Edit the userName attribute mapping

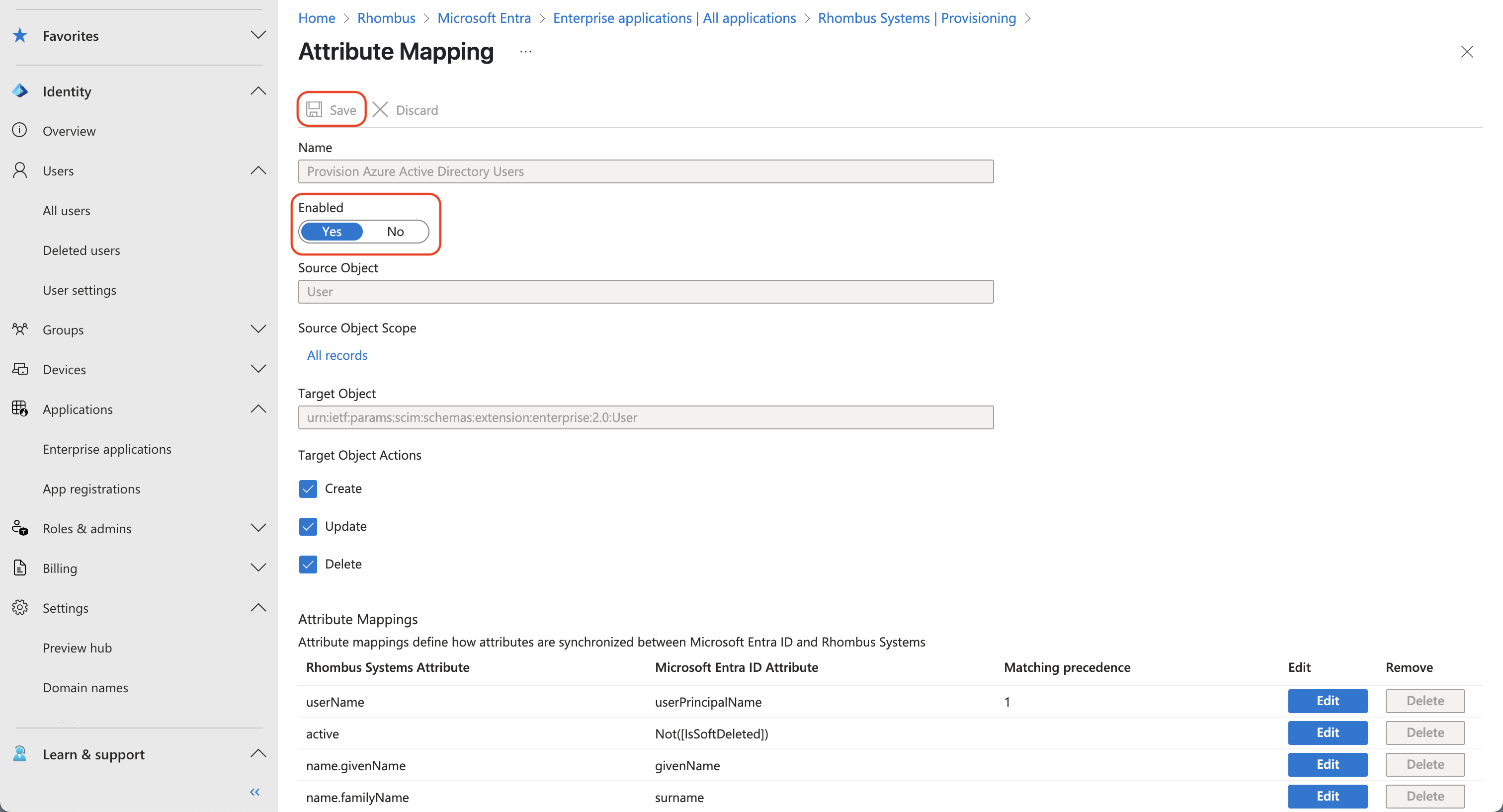(x=1328, y=701)
